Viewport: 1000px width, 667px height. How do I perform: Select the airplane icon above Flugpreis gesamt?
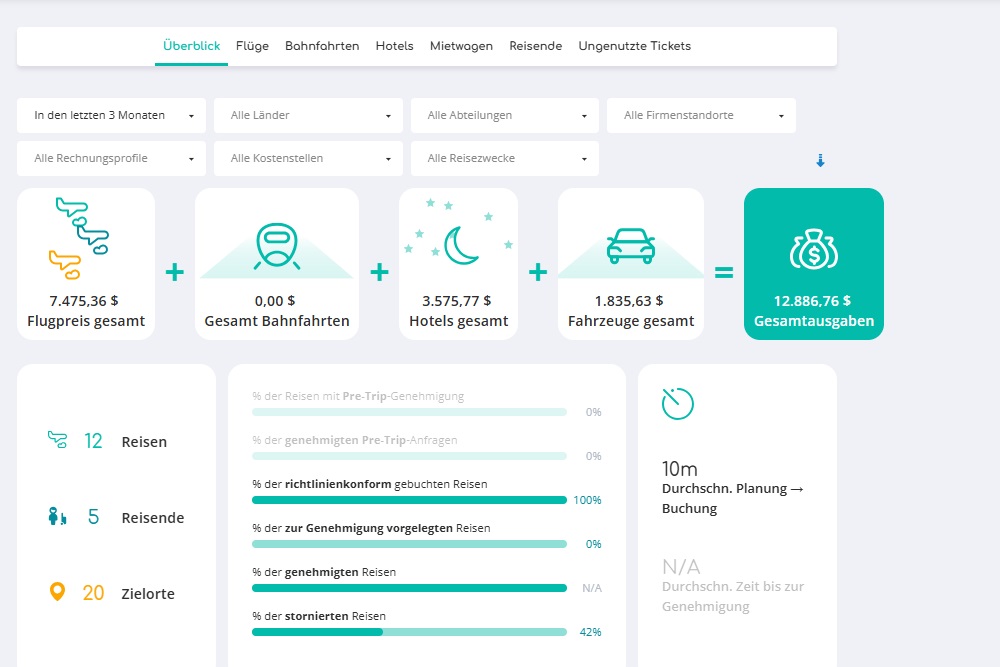(x=85, y=237)
